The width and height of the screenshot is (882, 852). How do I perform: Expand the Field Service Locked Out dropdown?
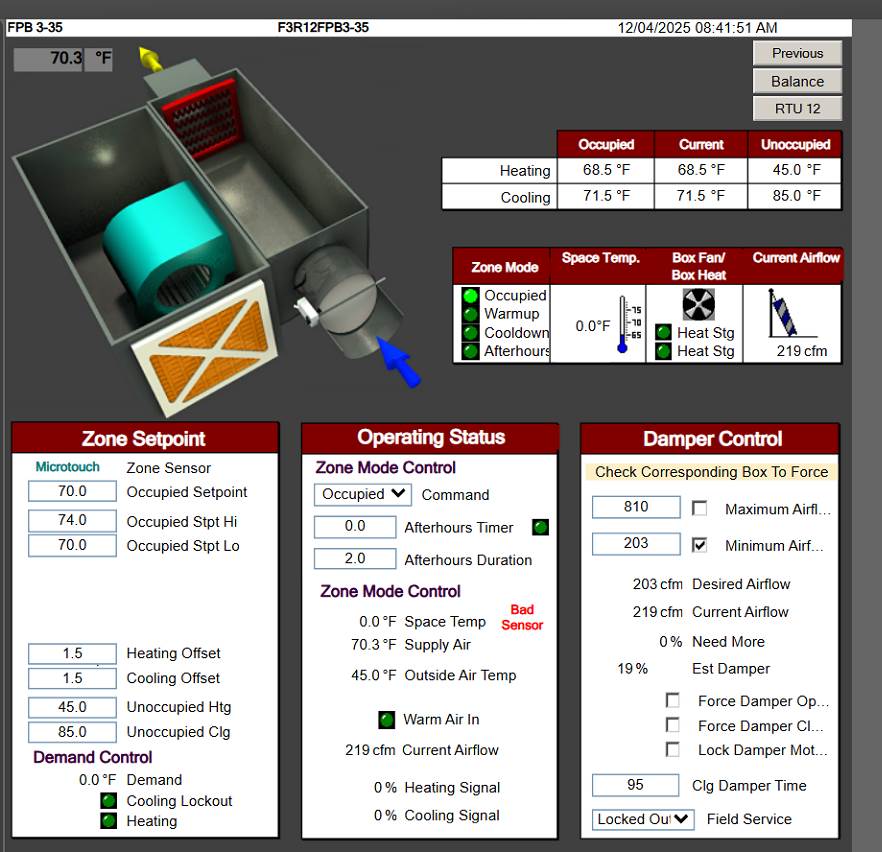[x=642, y=819]
